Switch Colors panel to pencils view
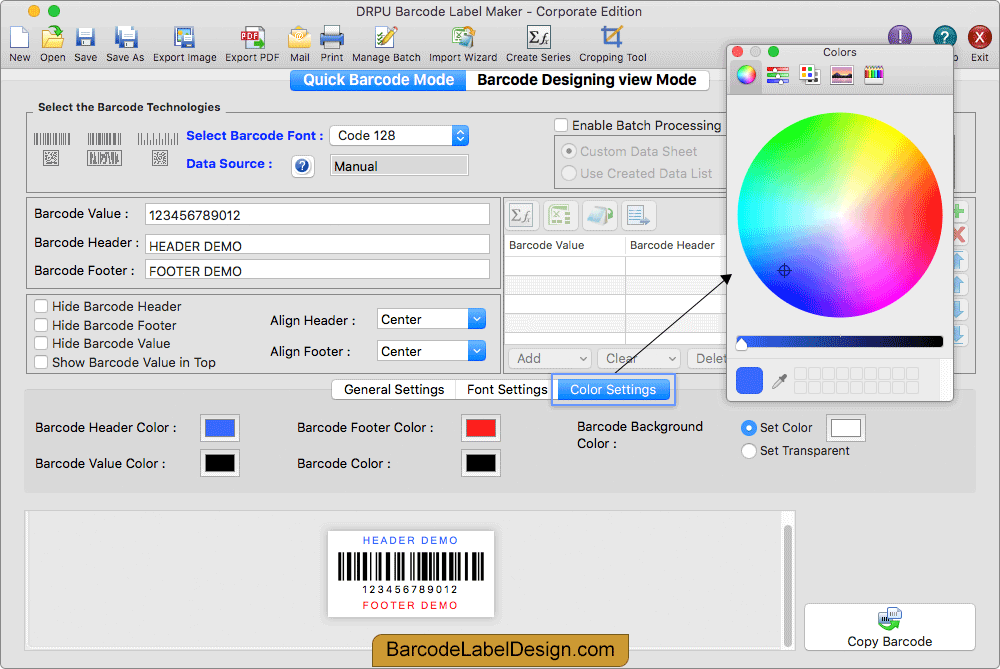The width and height of the screenshot is (1000, 669). 874,75
